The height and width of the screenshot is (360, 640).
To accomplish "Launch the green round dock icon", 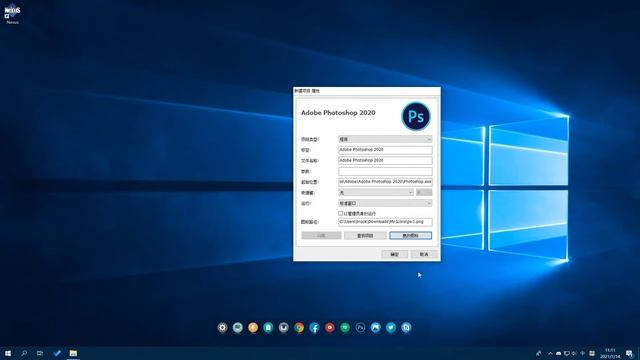I will [x=345, y=327].
